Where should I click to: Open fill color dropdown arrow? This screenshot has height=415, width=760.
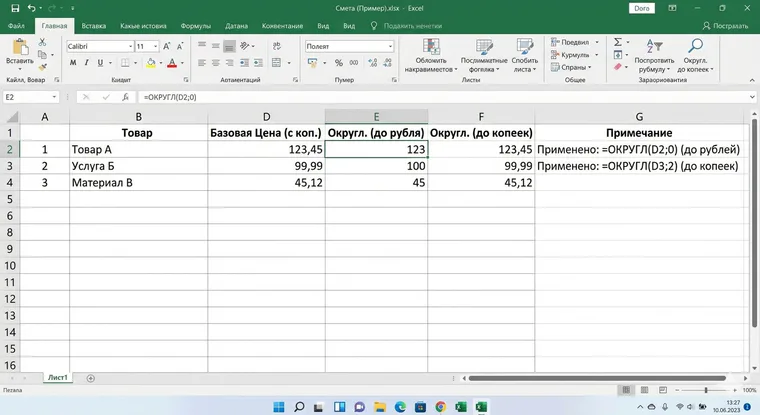click(161, 63)
